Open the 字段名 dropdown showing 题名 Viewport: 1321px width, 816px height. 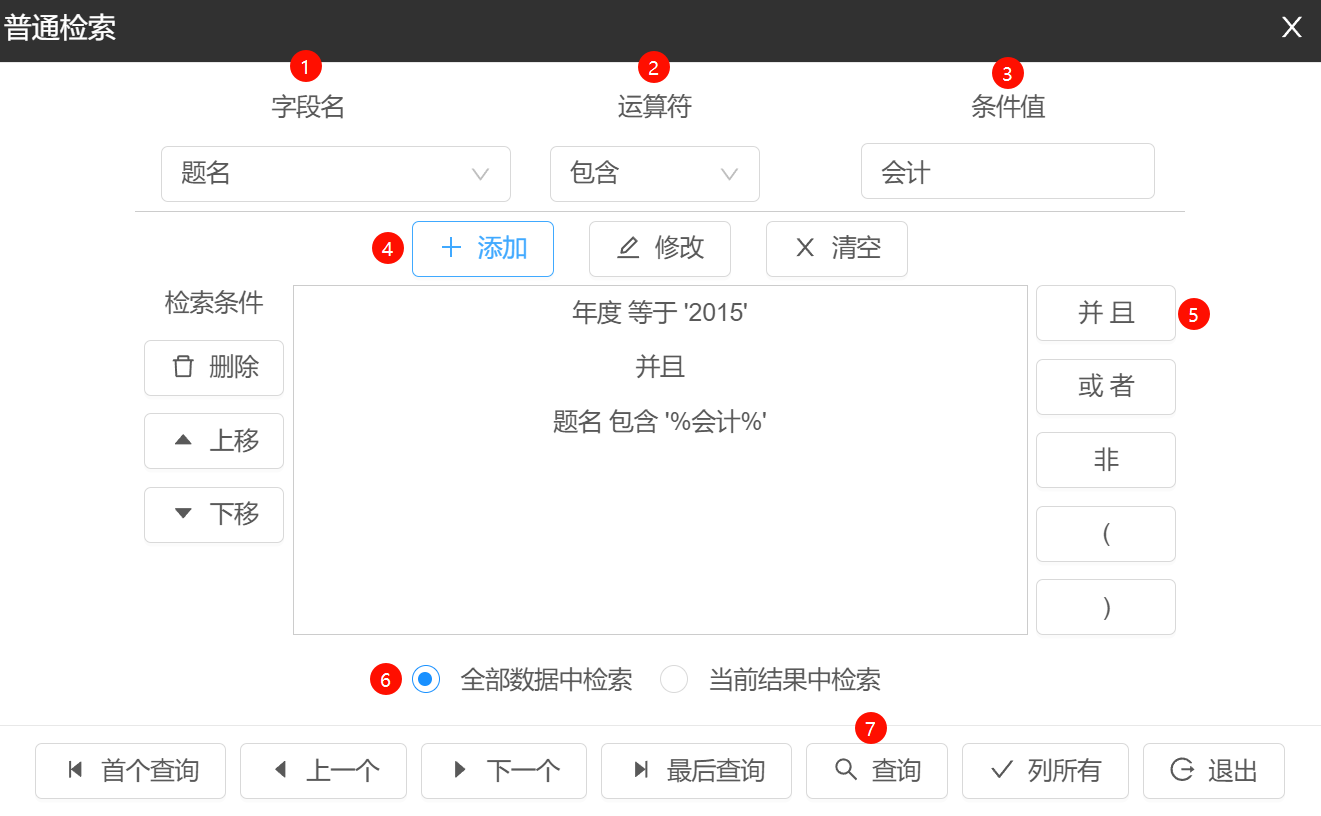(x=335, y=174)
